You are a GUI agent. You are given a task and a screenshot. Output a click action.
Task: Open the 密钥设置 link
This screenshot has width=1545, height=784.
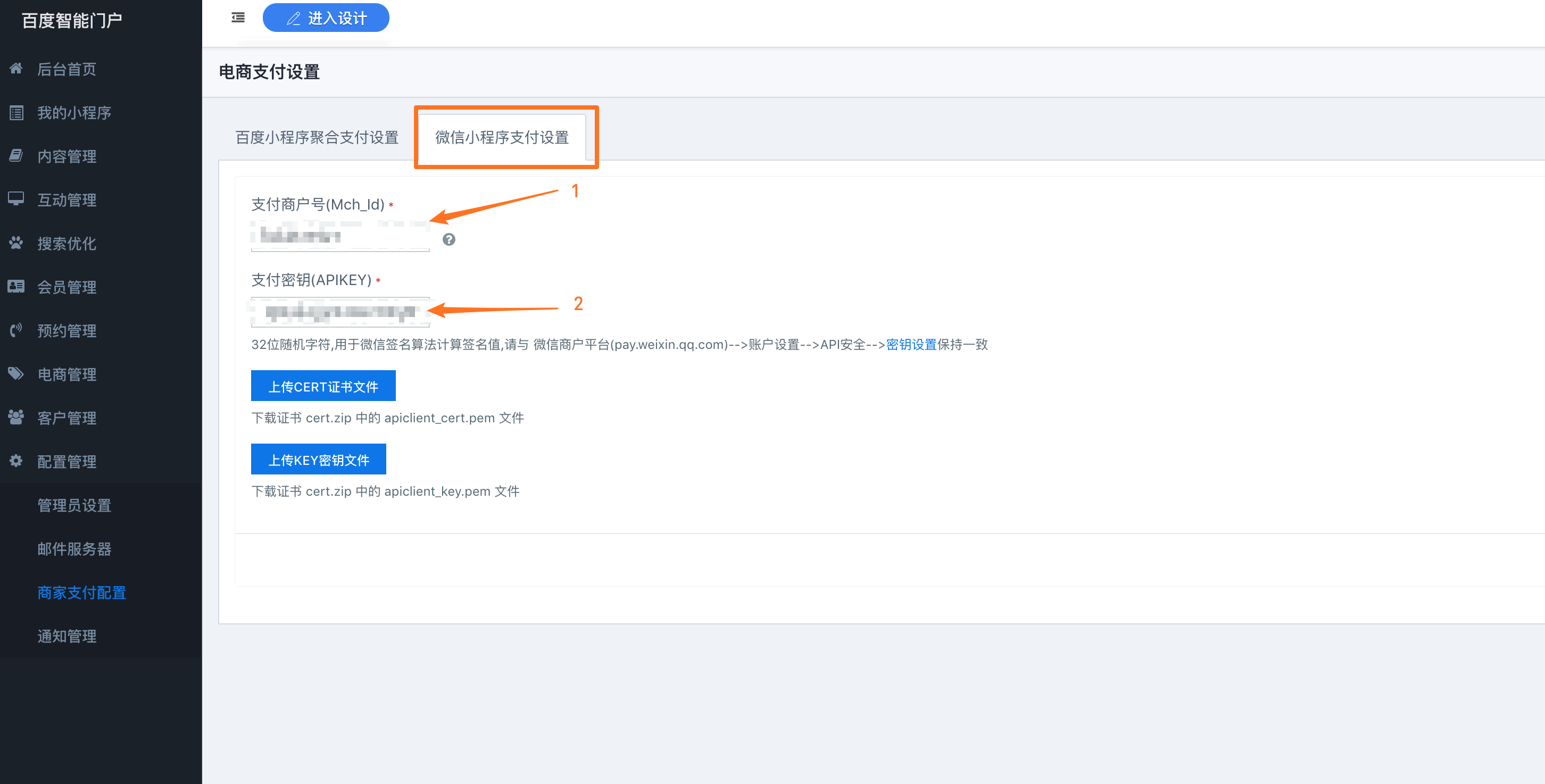(911, 344)
